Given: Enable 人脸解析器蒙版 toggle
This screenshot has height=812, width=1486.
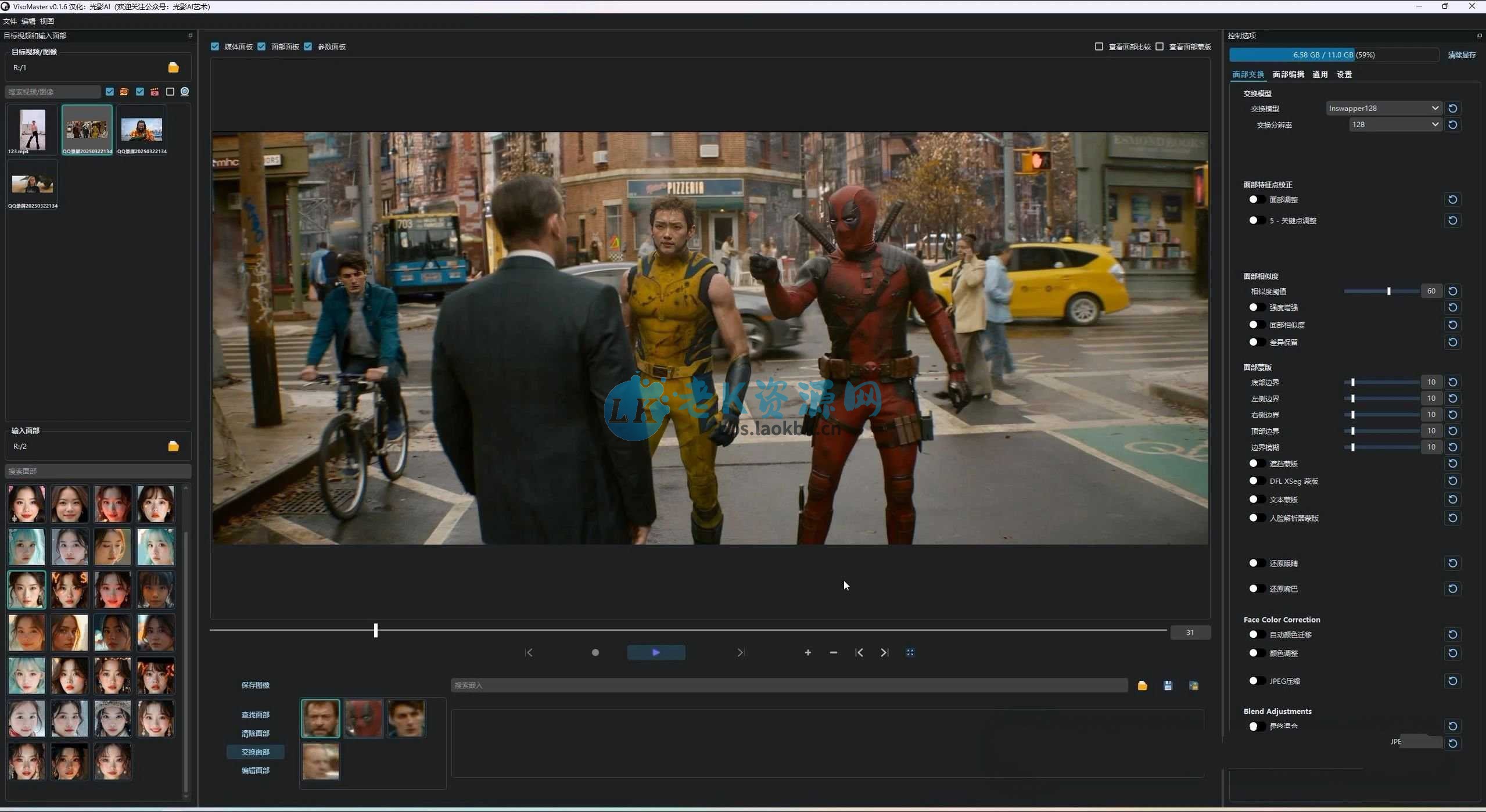Looking at the screenshot, I should pyautogui.click(x=1257, y=518).
